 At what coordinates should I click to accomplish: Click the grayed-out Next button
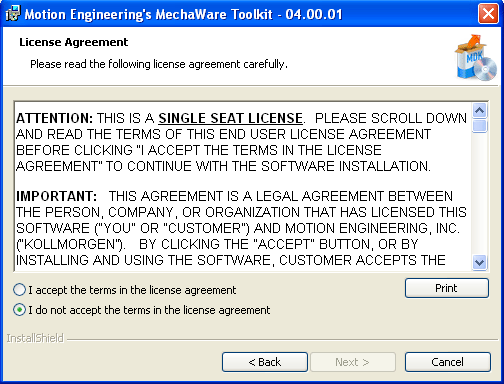[x=353, y=362]
